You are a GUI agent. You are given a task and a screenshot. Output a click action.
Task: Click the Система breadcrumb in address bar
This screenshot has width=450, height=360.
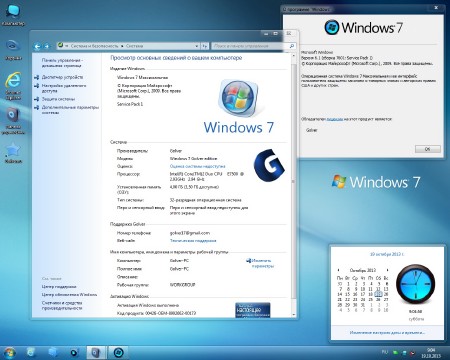click(135, 46)
